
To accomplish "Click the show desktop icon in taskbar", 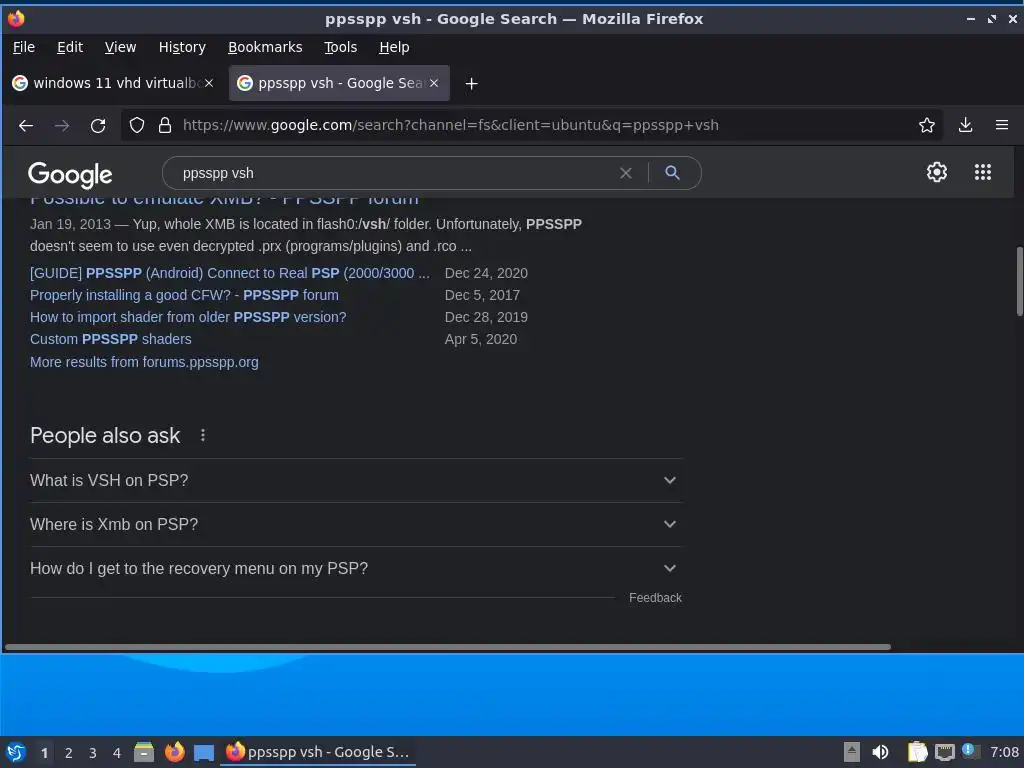I will coord(204,753).
